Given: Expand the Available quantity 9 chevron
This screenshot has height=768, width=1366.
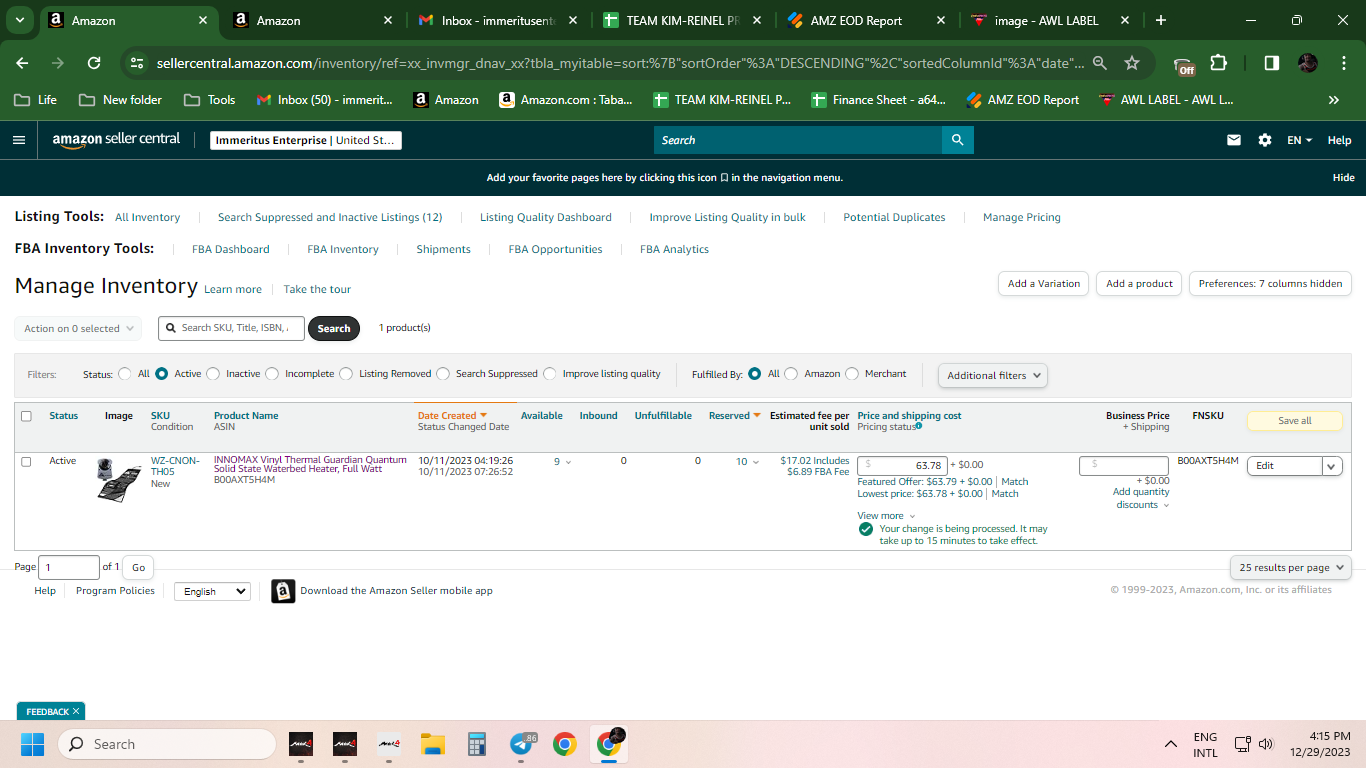Looking at the screenshot, I should click(x=569, y=462).
